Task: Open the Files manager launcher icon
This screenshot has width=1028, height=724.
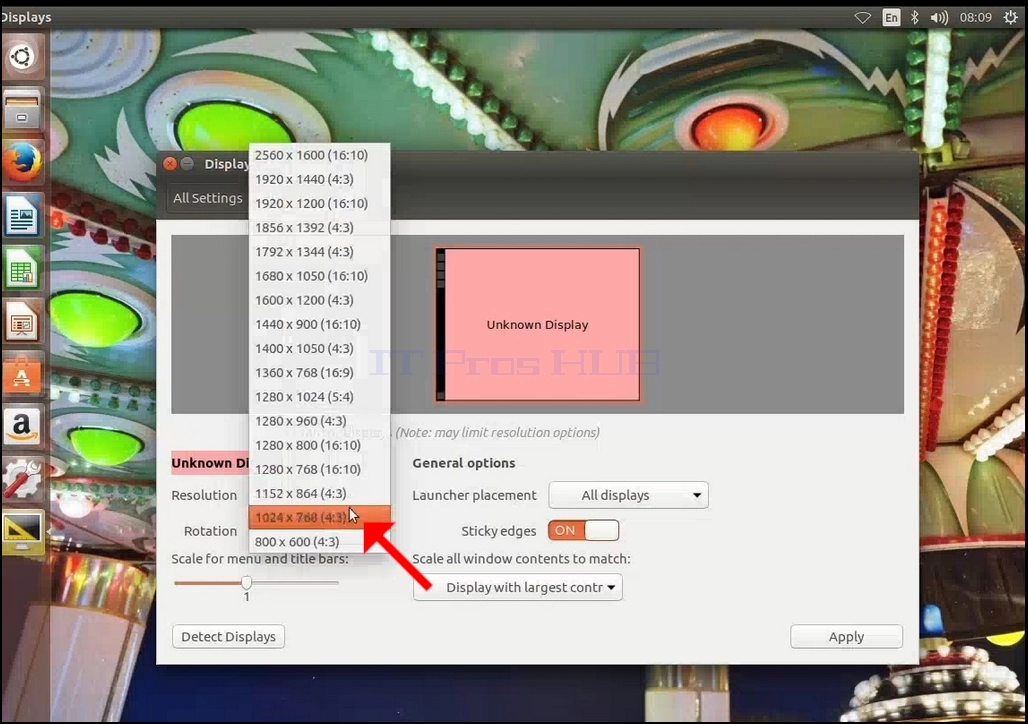Action: [22, 109]
